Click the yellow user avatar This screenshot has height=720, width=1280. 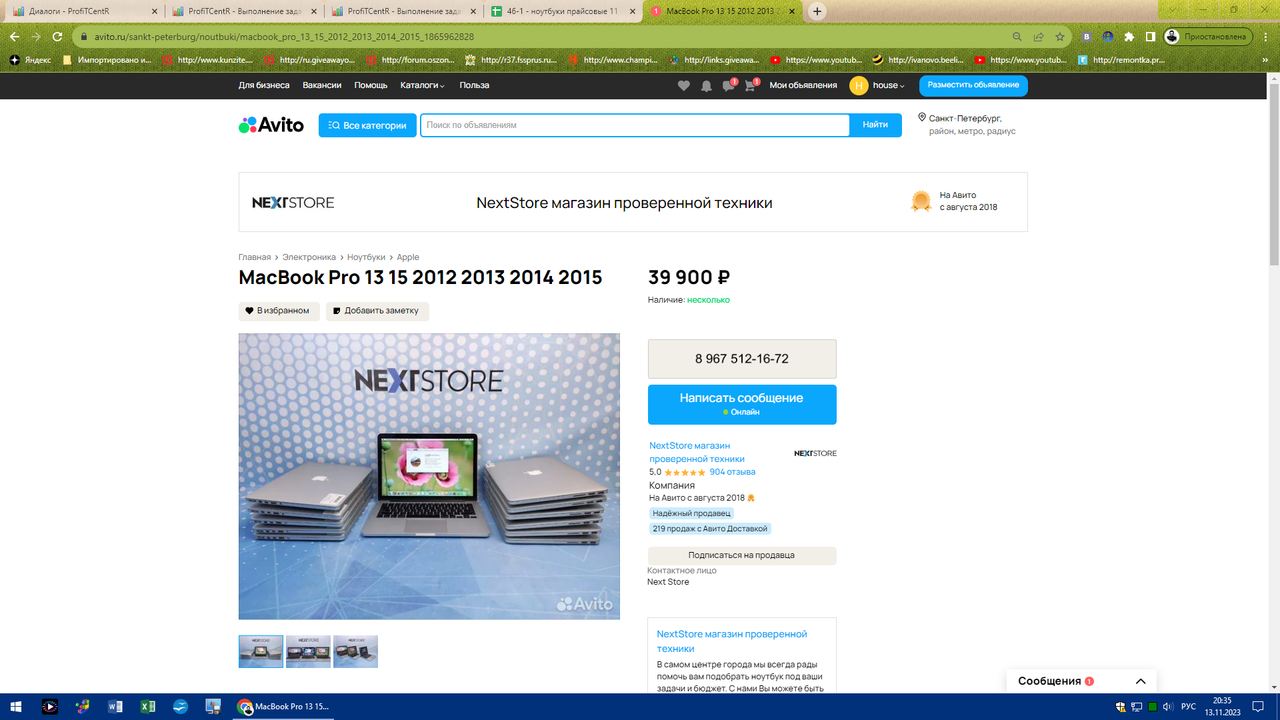[858, 86]
